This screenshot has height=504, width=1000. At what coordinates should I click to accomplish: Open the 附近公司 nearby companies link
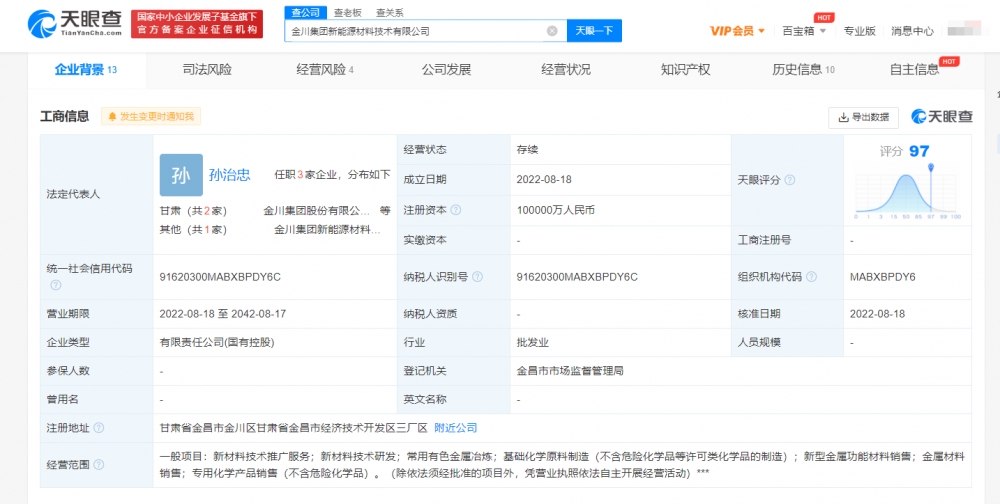tap(455, 428)
